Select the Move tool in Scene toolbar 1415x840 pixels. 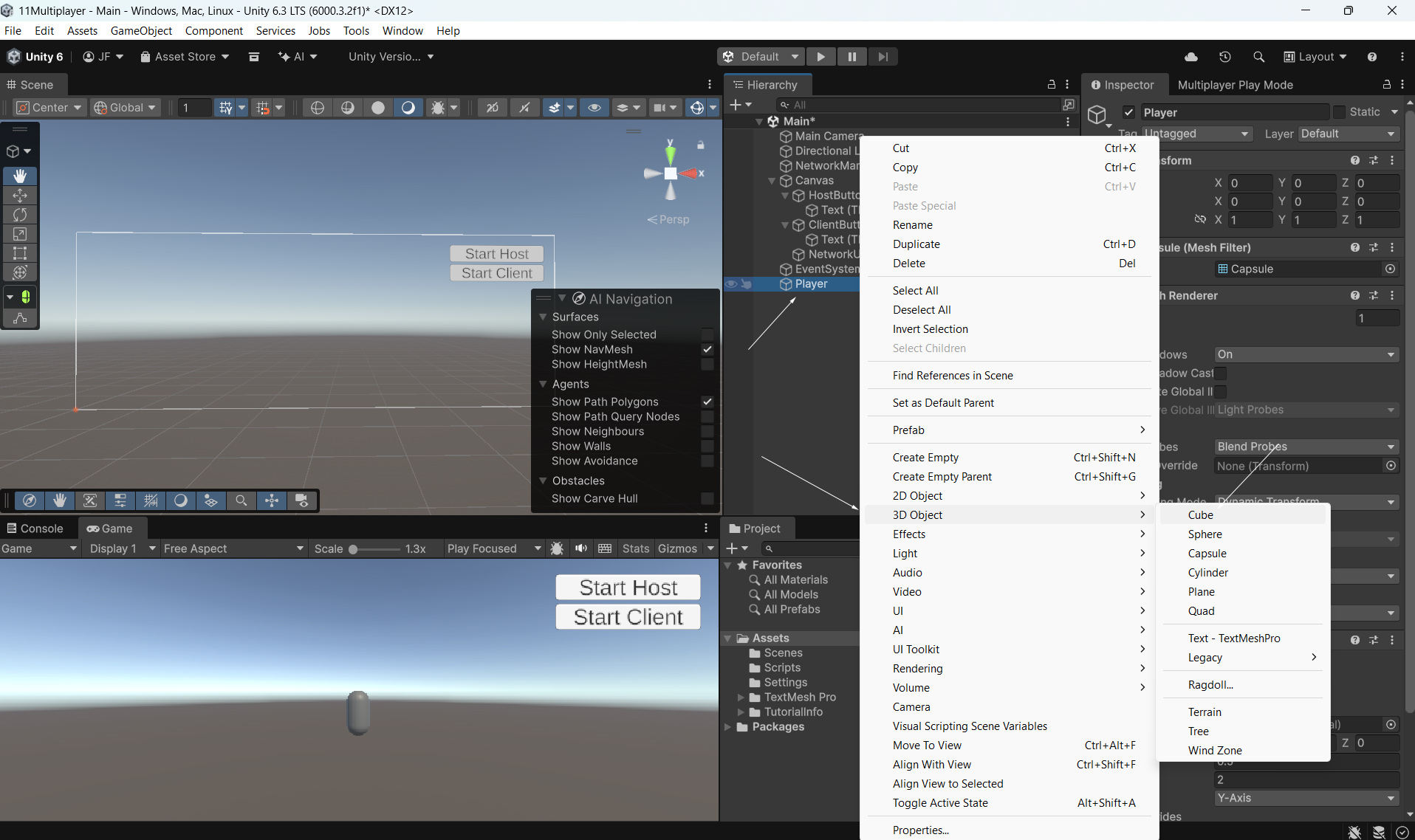[x=20, y=196]
